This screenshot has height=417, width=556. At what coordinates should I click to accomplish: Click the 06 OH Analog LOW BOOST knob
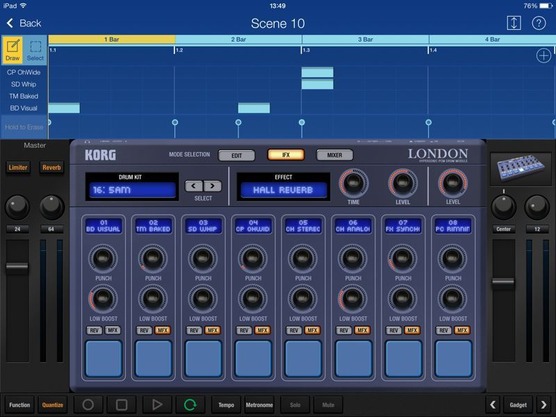(353, 299)
